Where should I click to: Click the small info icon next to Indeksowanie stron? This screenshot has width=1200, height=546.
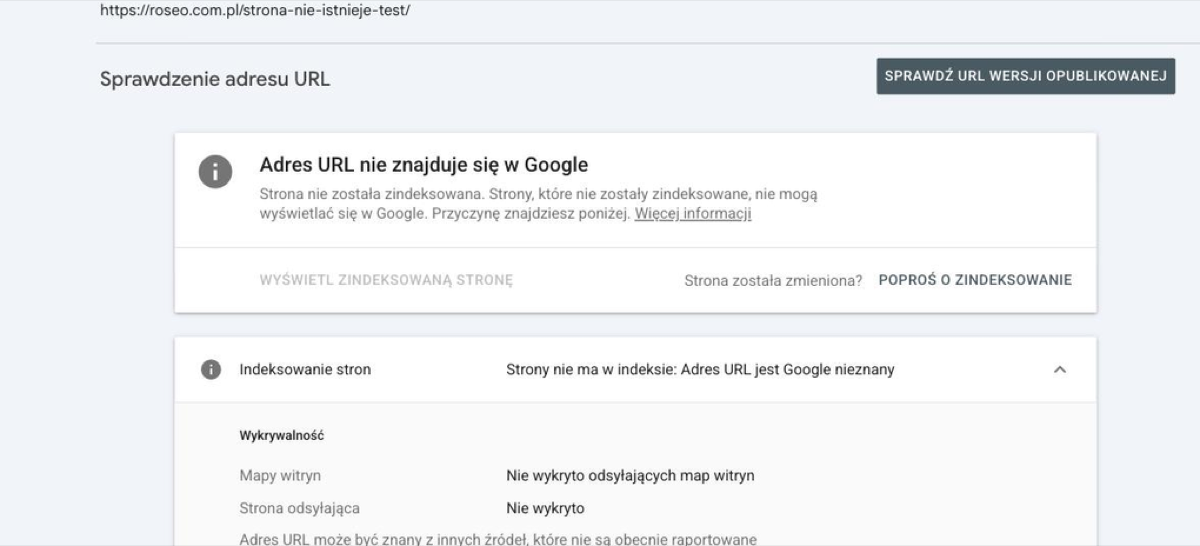211,370
